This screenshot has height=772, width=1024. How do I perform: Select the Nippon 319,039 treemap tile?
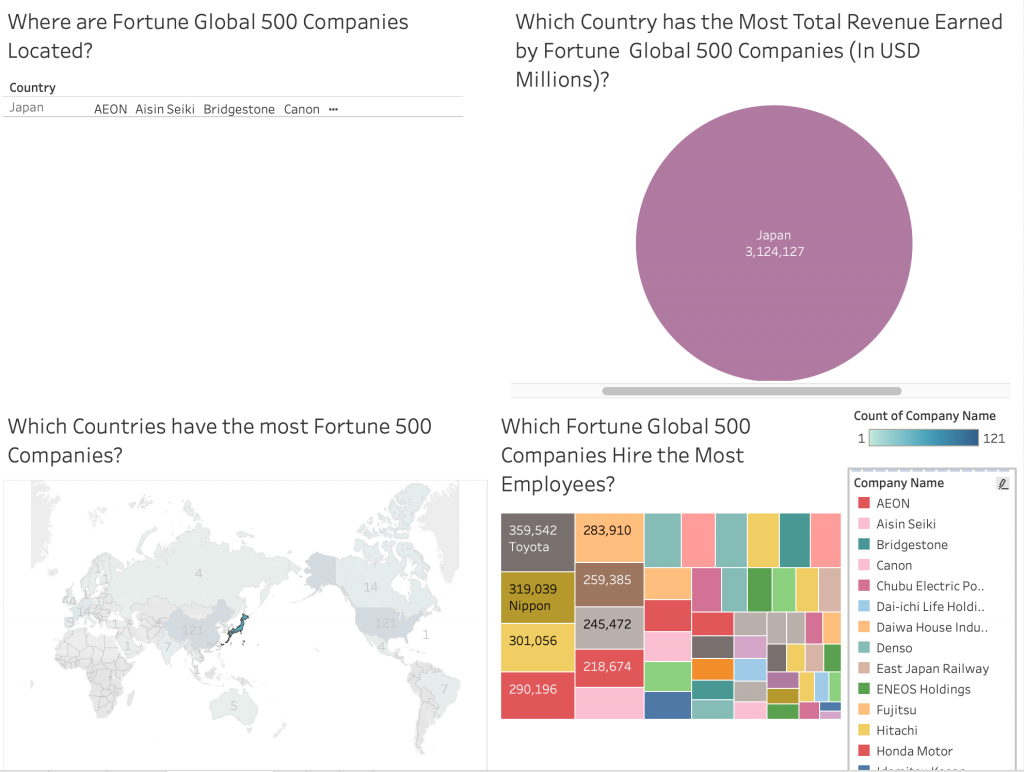coord(537,598)
